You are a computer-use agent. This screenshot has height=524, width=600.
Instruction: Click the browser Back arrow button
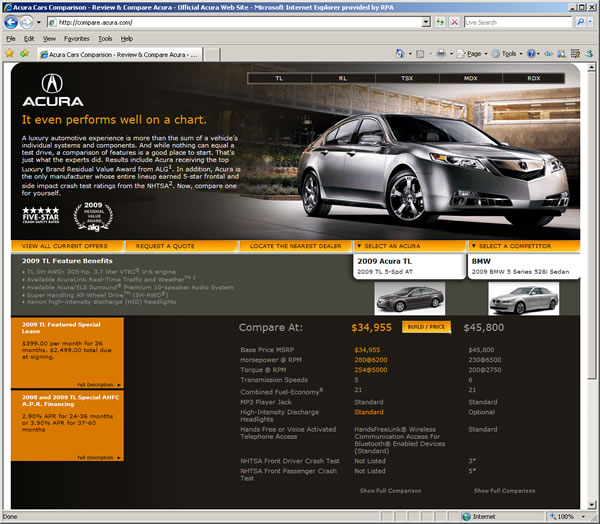(12, 21)
